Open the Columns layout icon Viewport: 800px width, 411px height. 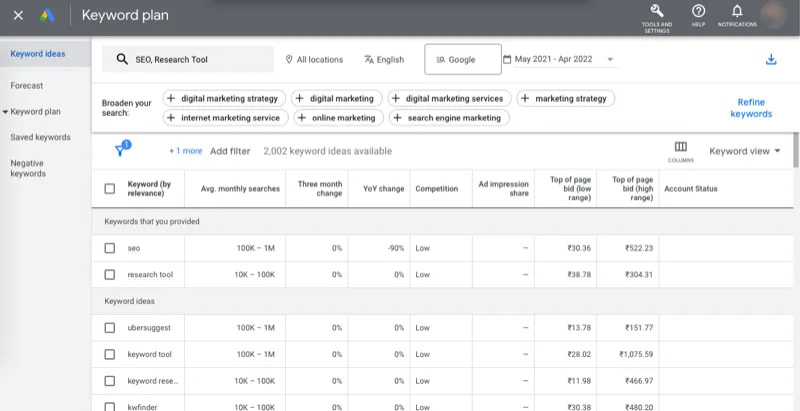tap(680, 148)
